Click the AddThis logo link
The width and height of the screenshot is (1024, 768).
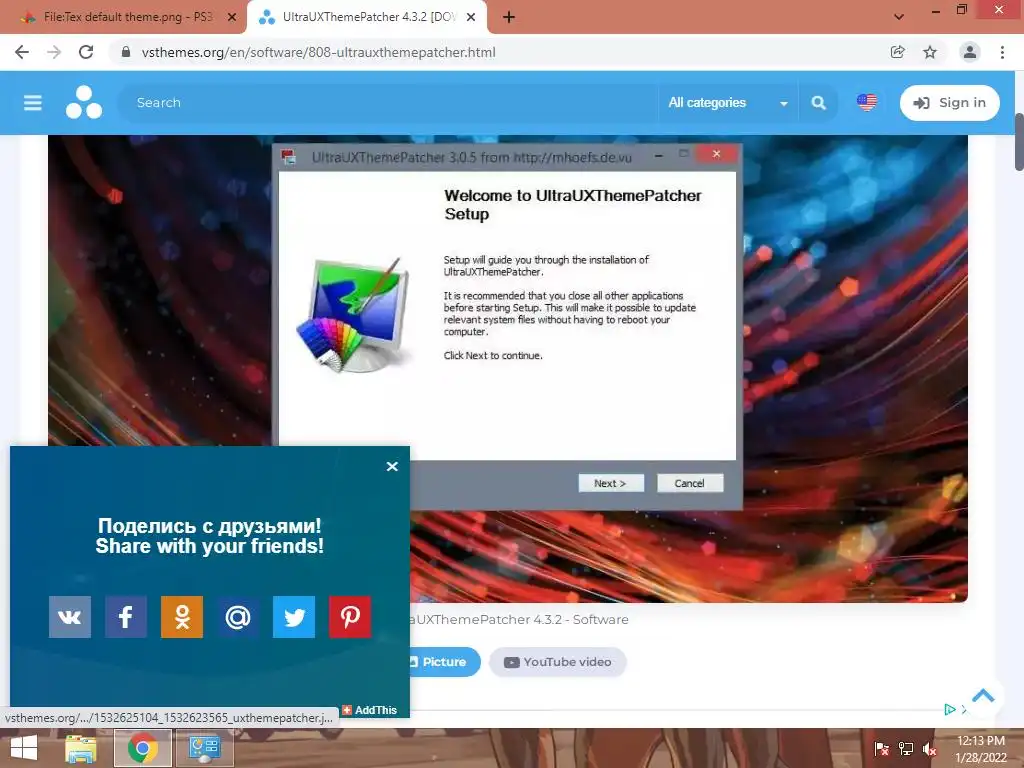pyautogui.click(x=370, y=710)
